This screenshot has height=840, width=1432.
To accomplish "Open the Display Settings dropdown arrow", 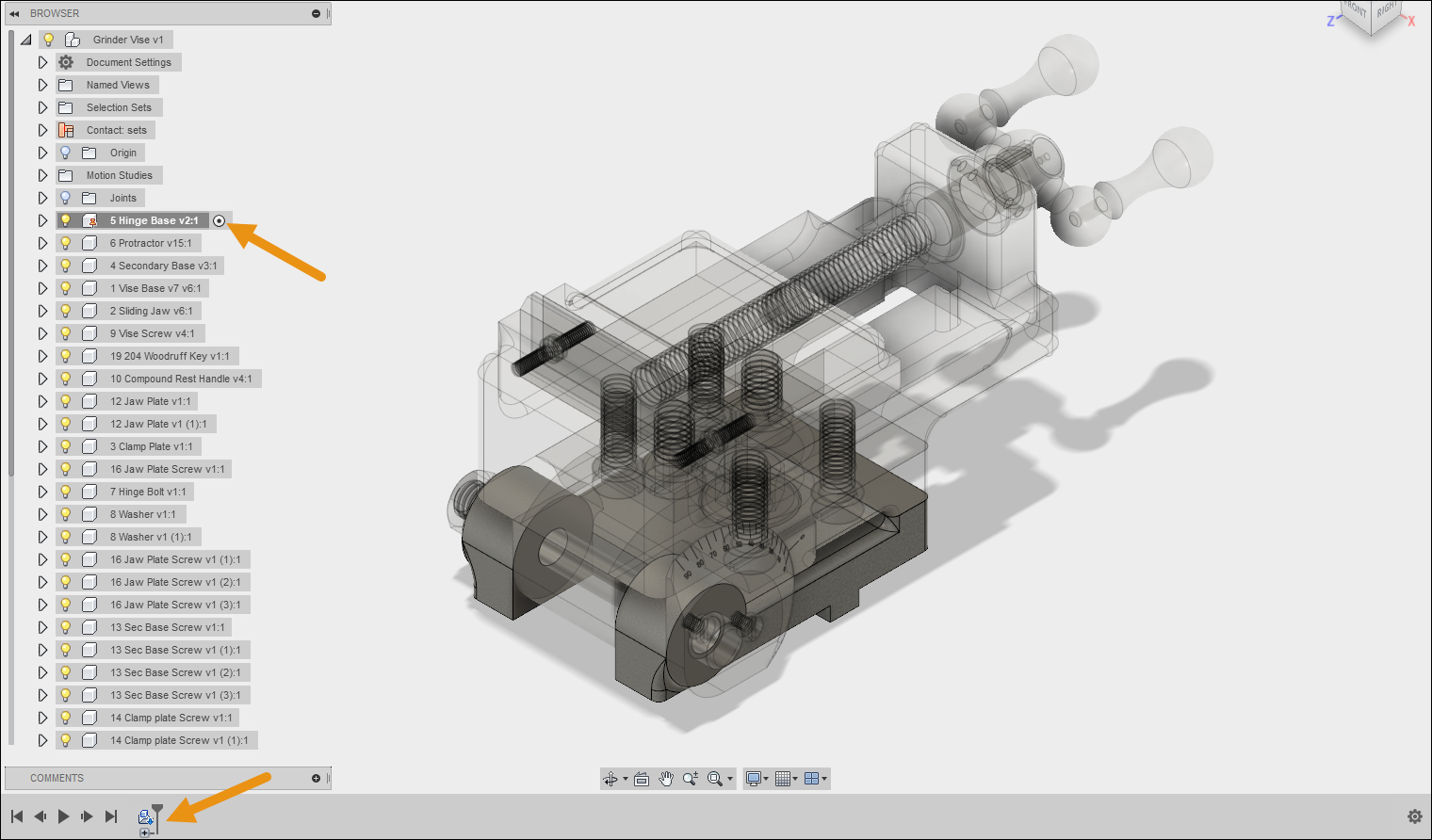I will 766,779.
